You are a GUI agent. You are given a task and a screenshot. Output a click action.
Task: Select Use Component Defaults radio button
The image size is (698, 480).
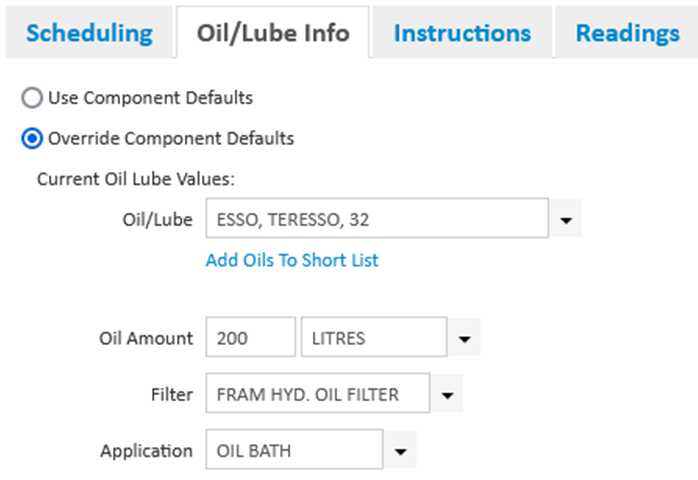[33, 98]
